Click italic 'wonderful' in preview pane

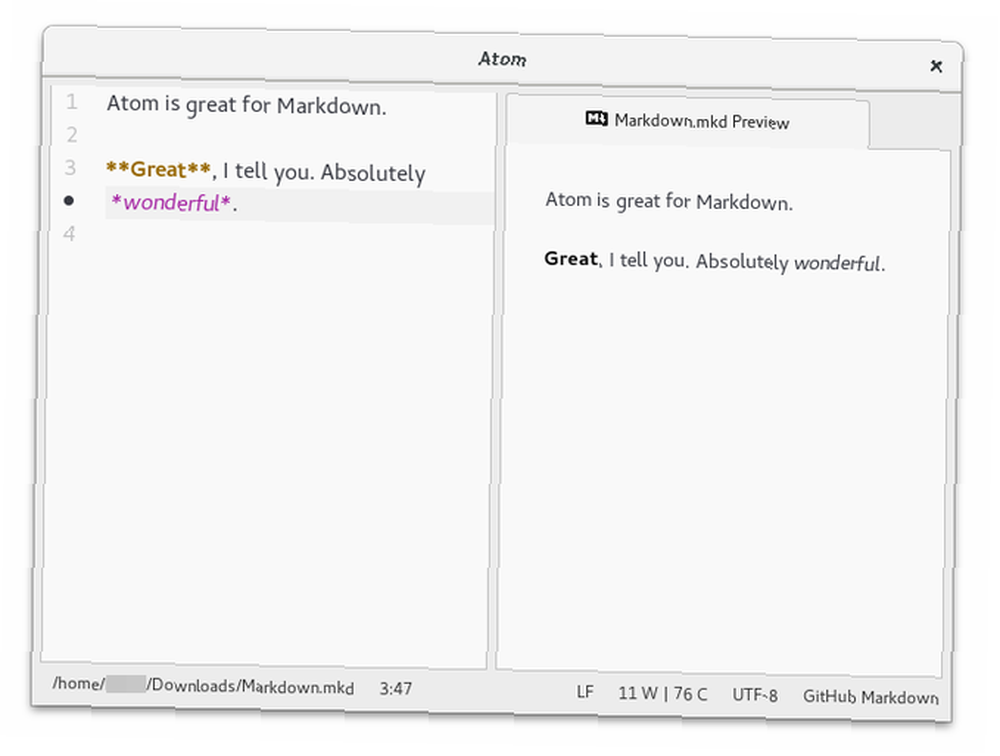click(837, 263)
